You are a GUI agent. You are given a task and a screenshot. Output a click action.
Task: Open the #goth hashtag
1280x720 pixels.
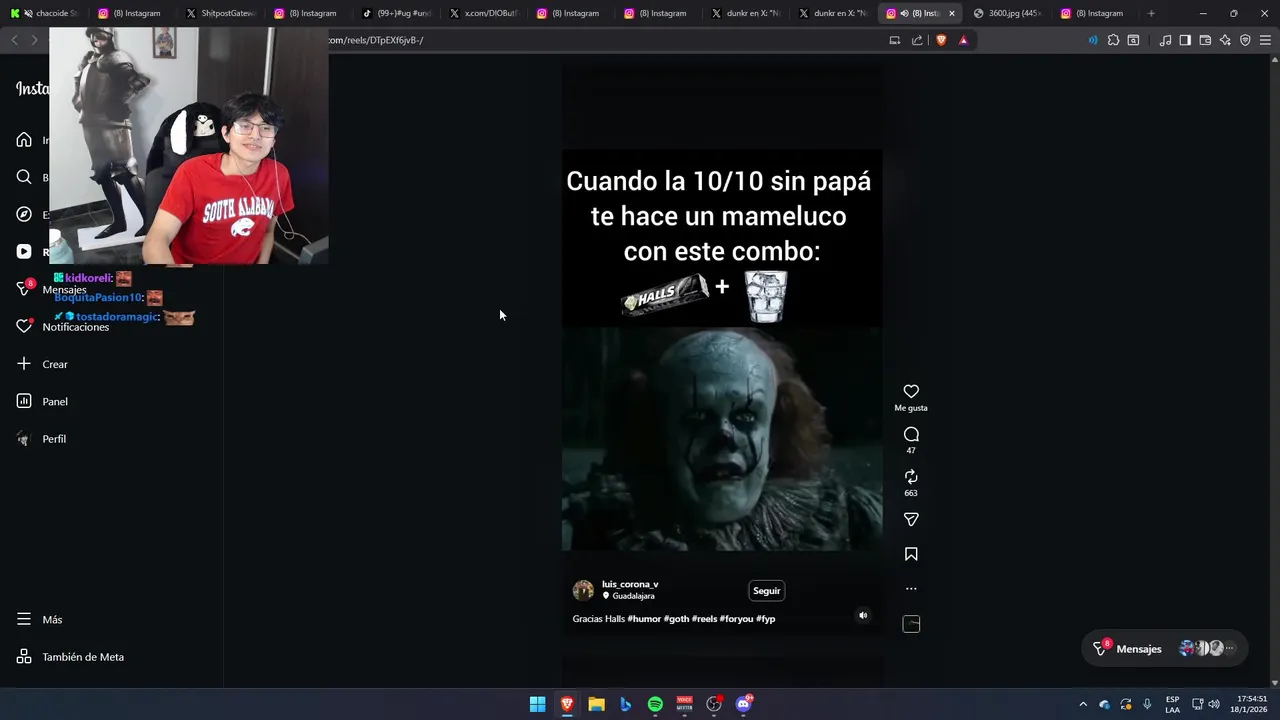click(676, 619)
